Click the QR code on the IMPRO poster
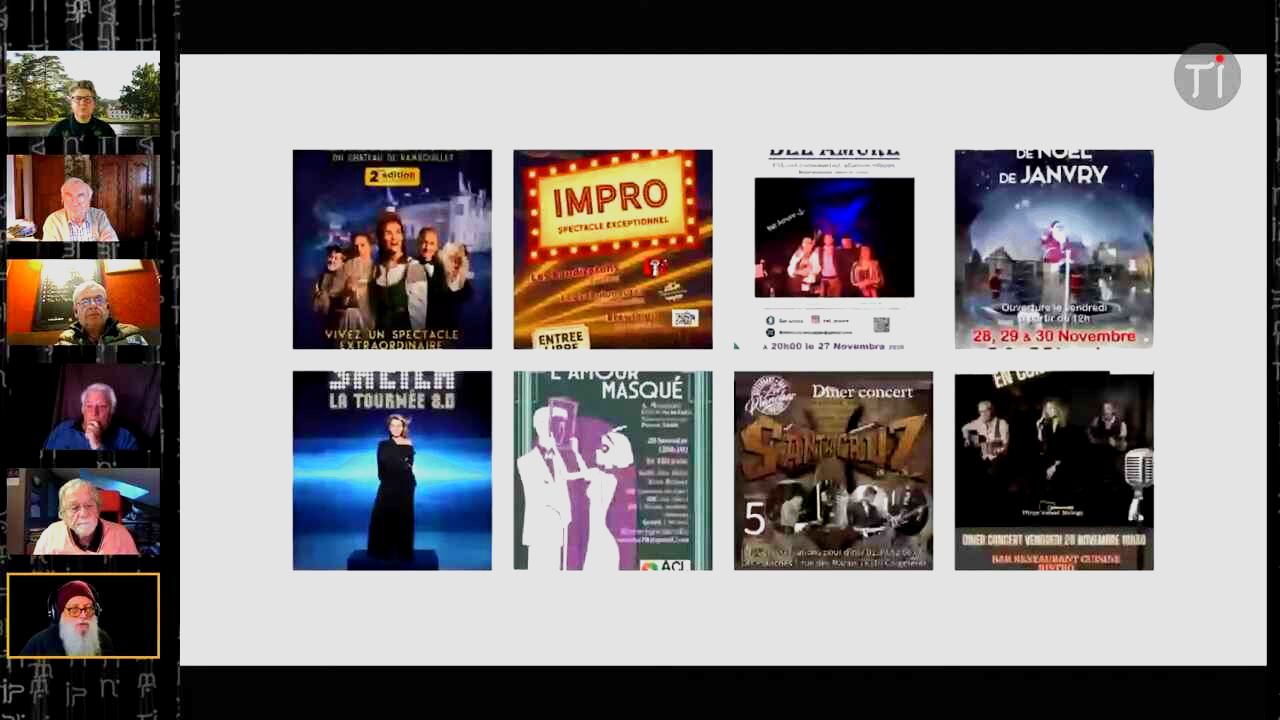The width and height of the screenshot is (1280, 720). pyautogui.click(x=684, y=318)
